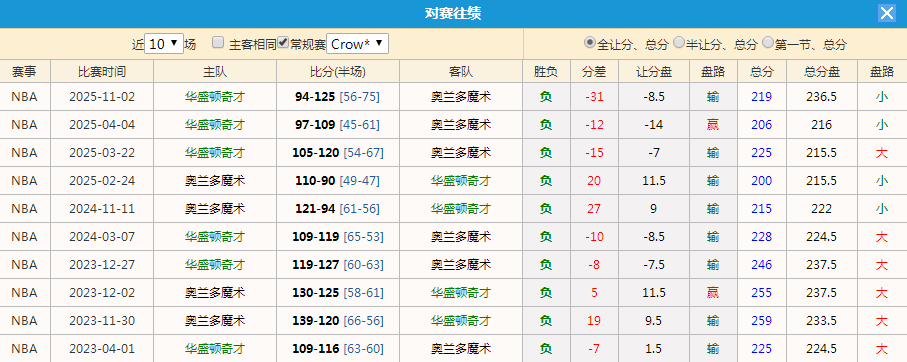The width and height of the screenshot is (907, 362).
Task: Click total score 259 in 2023-11-30 row
Action: (x=761, y=321)
